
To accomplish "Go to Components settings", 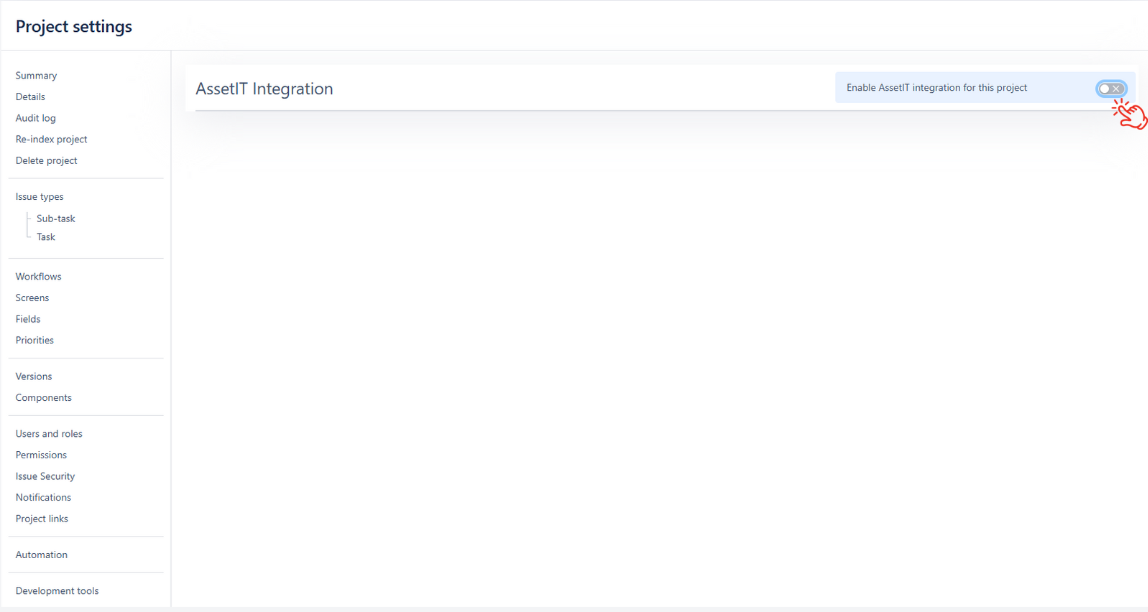I will 43,398.
